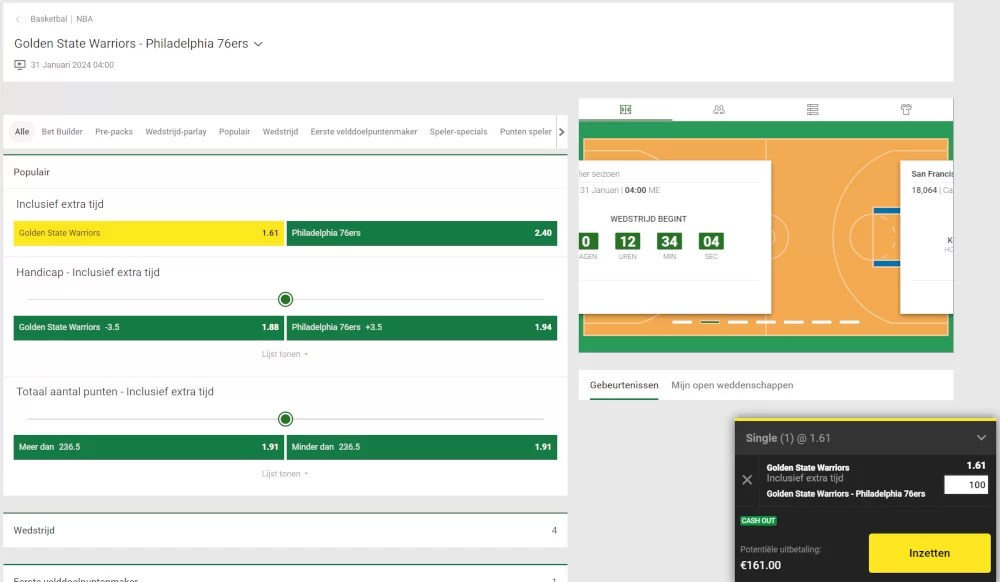Open the Basketbal breadcrumb link
1000x582 pixels.
click(48, 19)
